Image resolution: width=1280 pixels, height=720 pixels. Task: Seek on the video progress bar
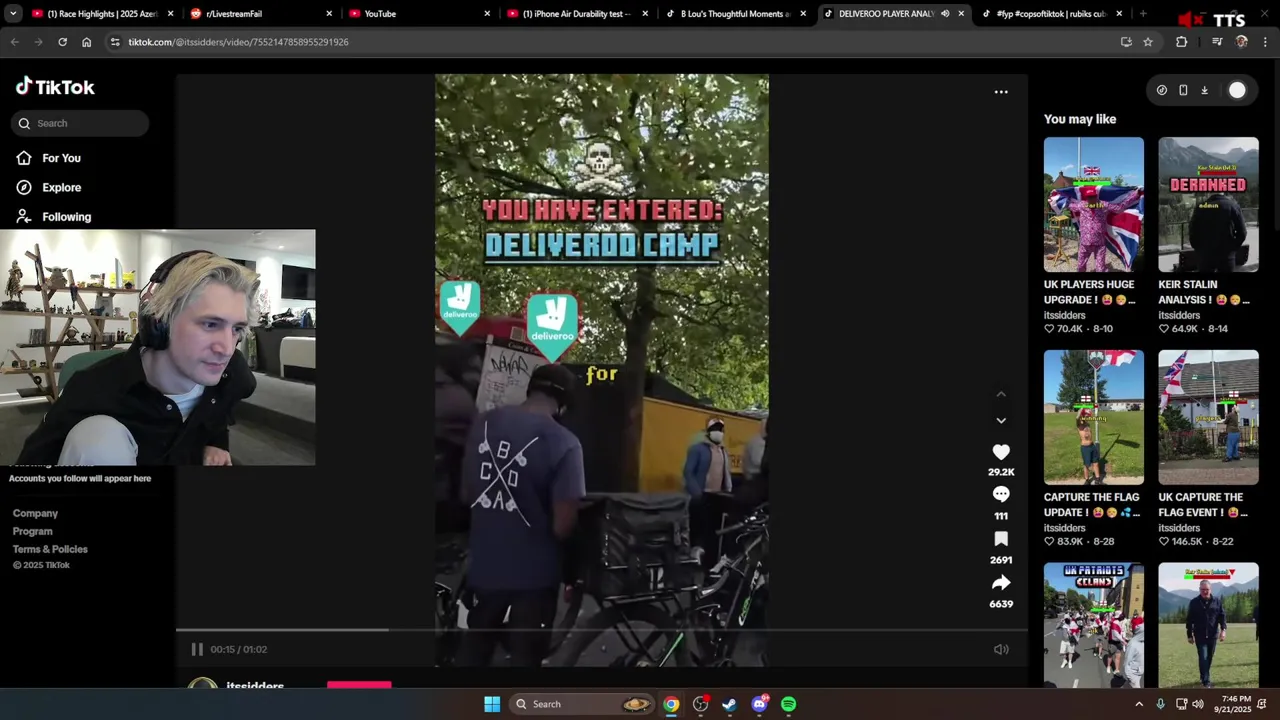click(x=602, y=630)
